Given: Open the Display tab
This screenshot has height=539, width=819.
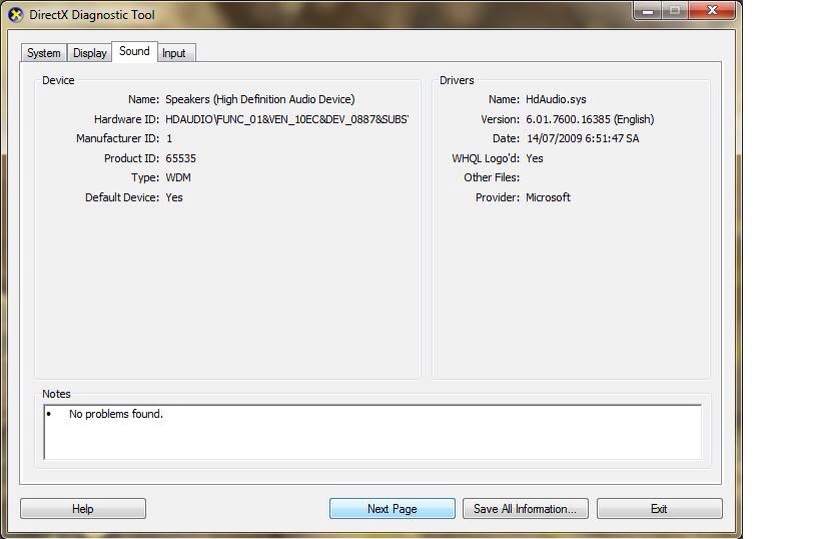Looking at the screenshot, I should (89, 53).
